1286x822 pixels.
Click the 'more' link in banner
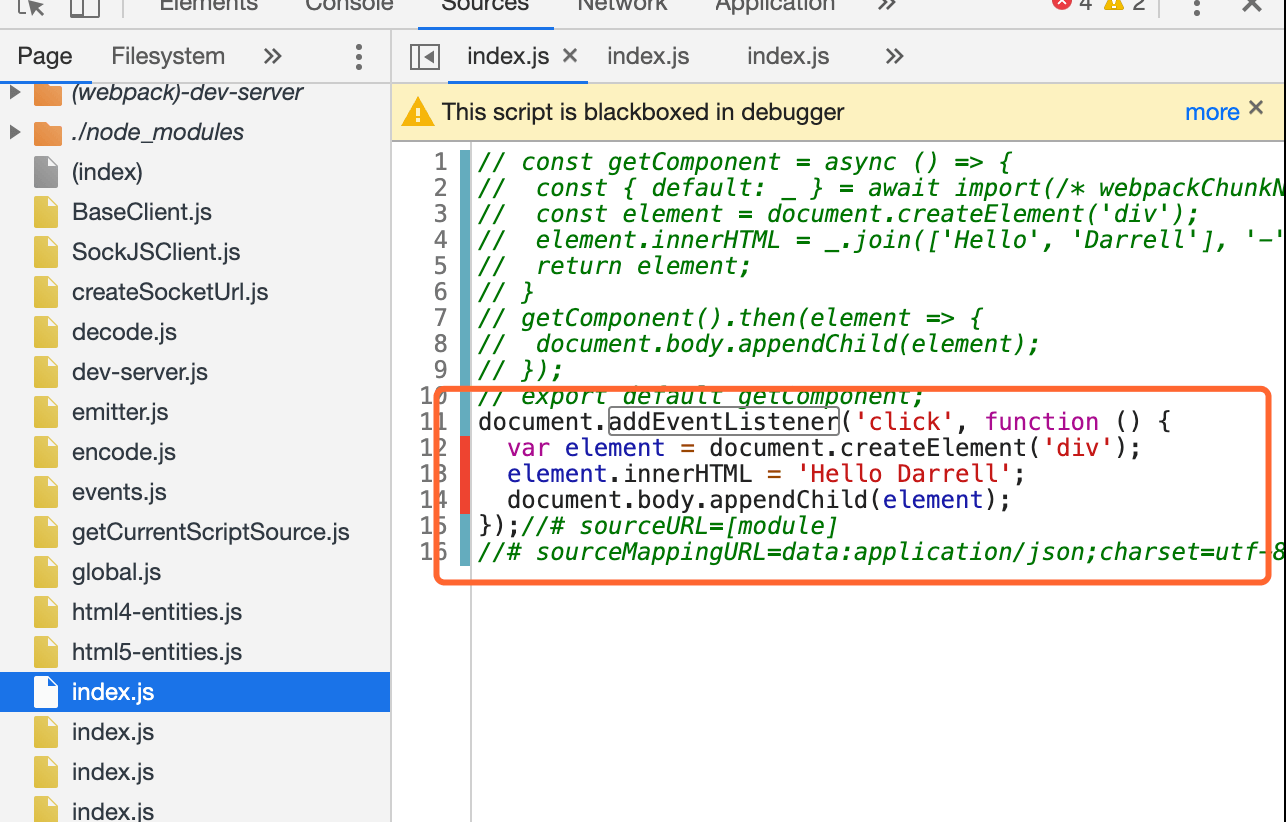pos(1211,112)
